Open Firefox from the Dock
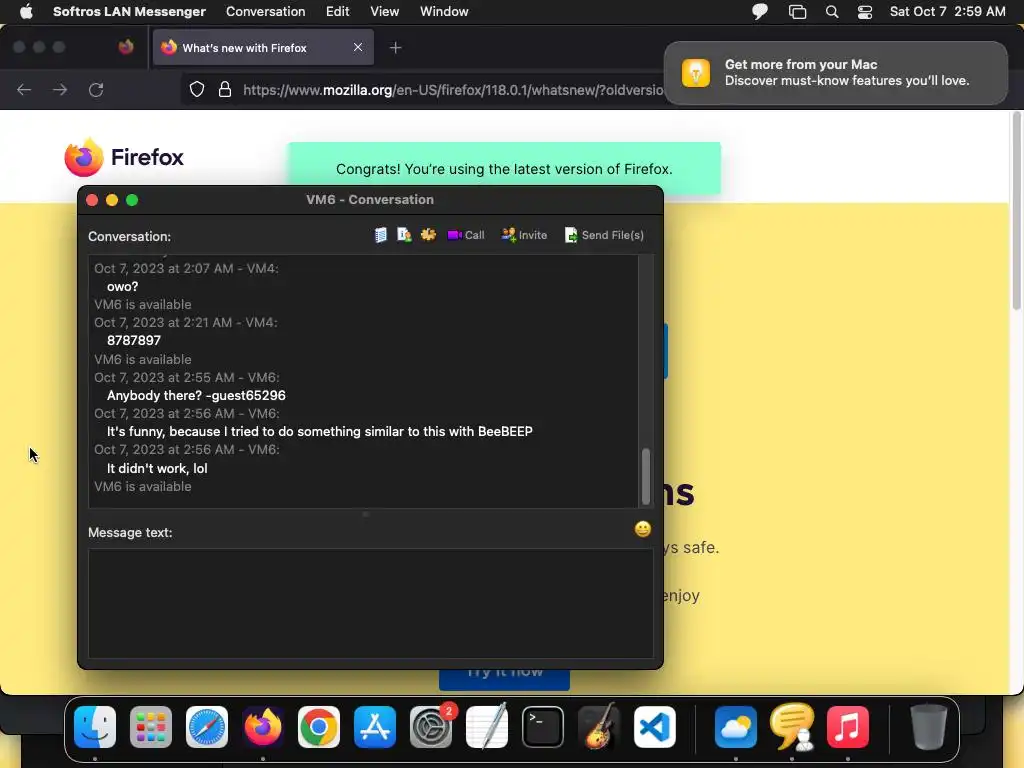The width and height of the screenshot is (1024, 768). click(263, 727)
